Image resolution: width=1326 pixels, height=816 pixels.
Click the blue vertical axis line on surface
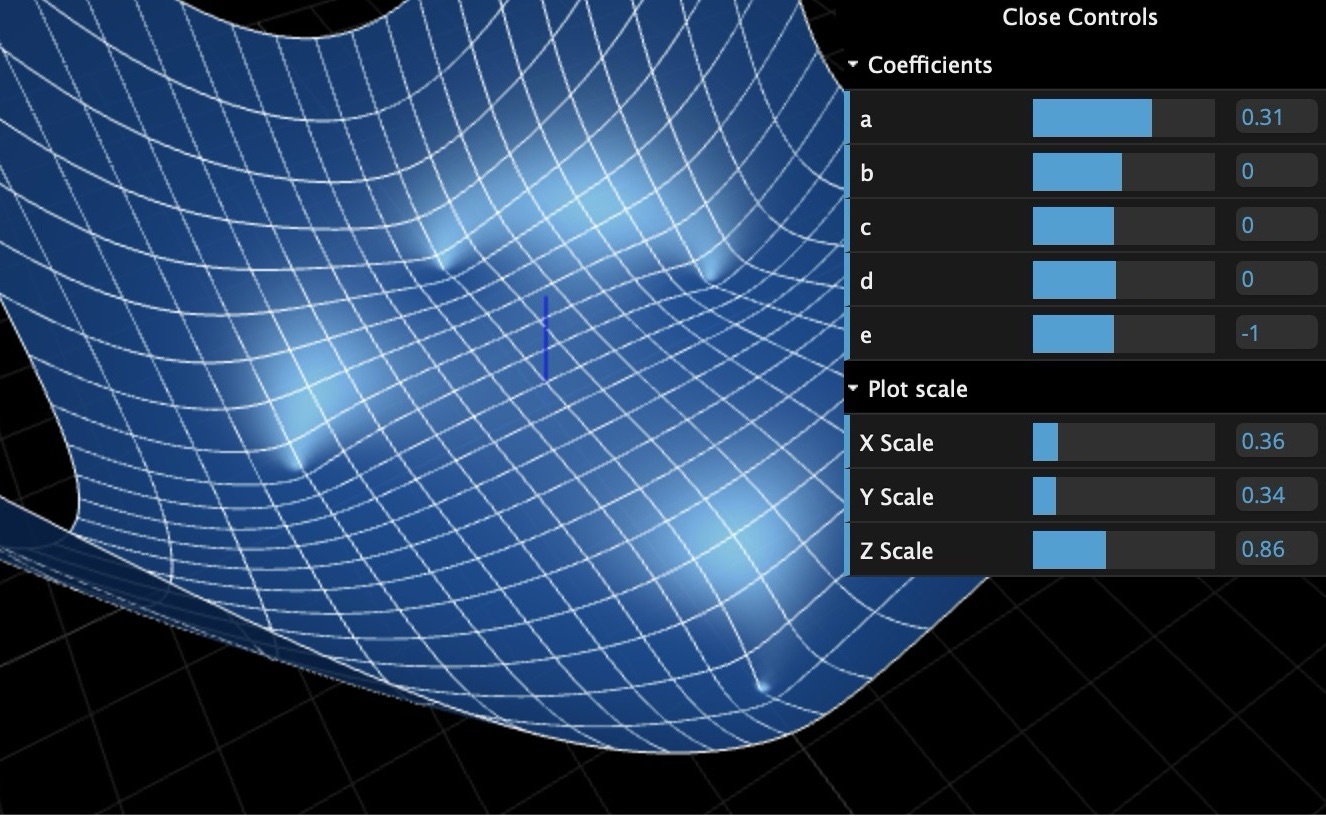(x=545, y=338)
